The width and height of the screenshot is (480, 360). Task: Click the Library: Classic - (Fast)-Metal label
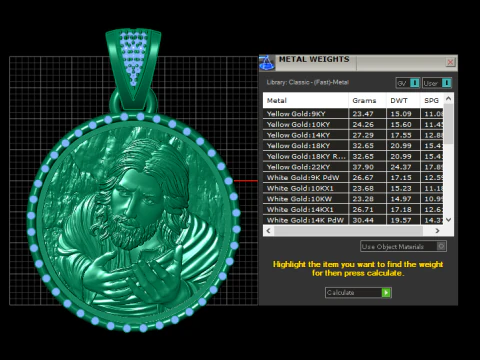pos(307,82)
